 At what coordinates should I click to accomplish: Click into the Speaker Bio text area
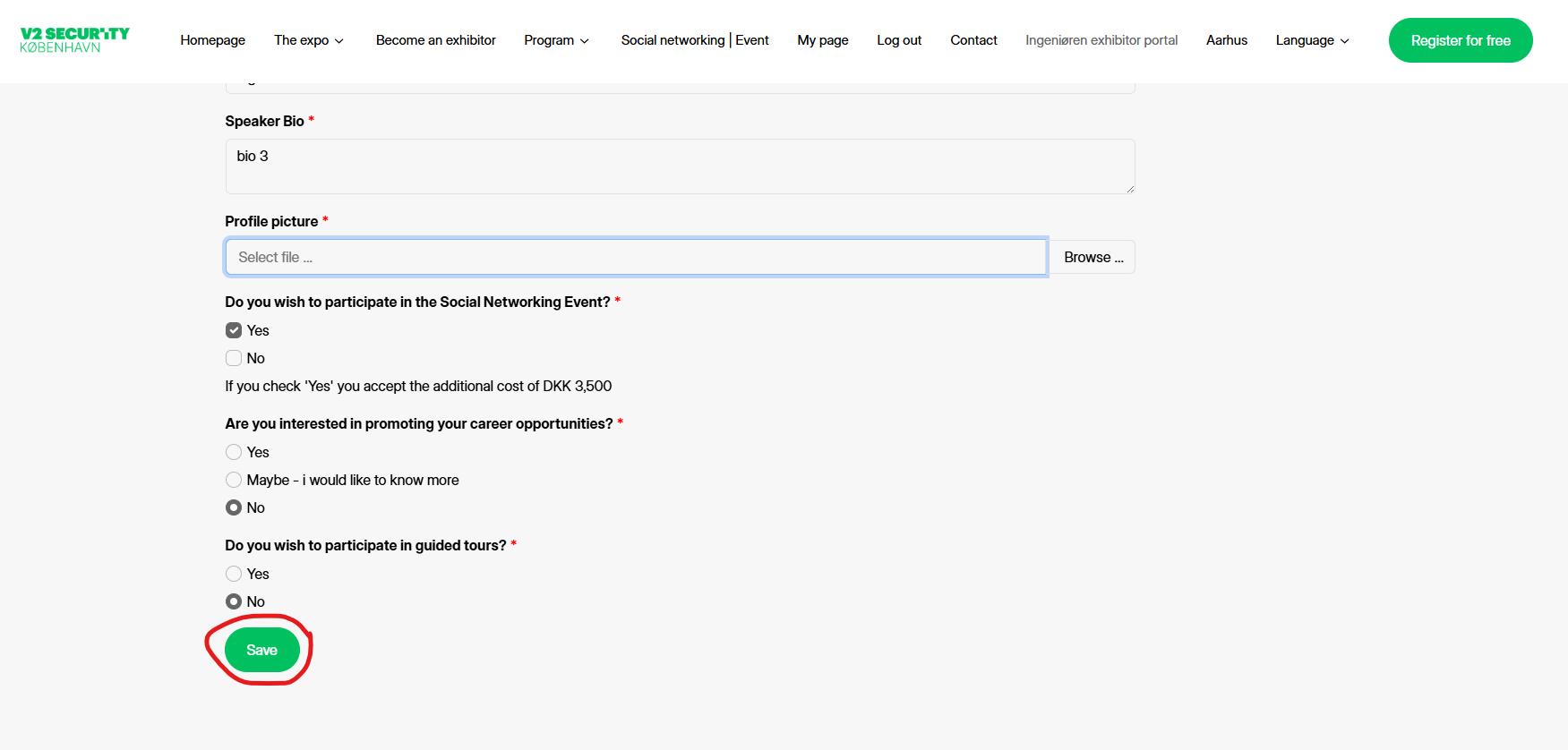point(679,166)
